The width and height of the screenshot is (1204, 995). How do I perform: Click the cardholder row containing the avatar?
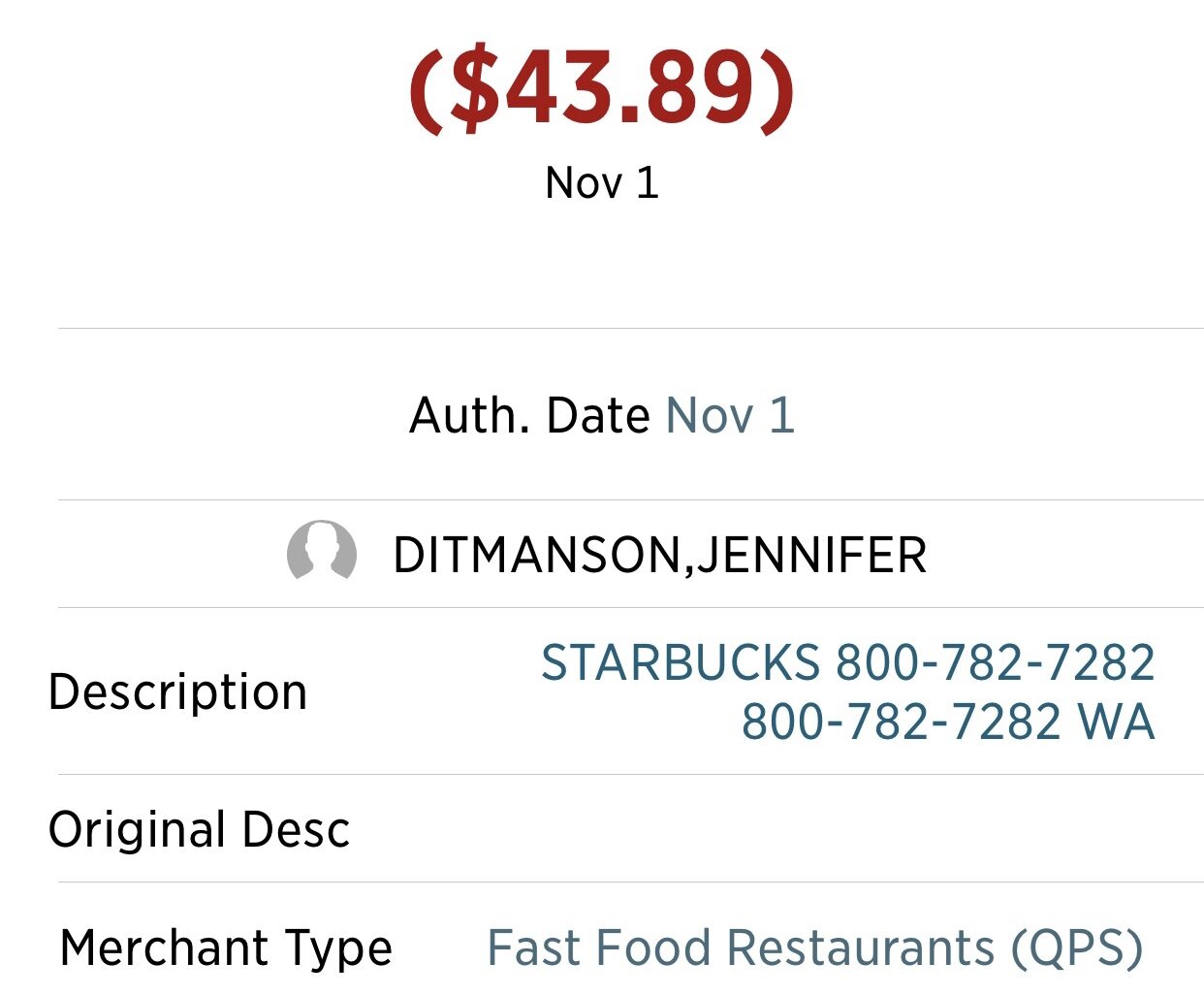[x=601, y=553]
